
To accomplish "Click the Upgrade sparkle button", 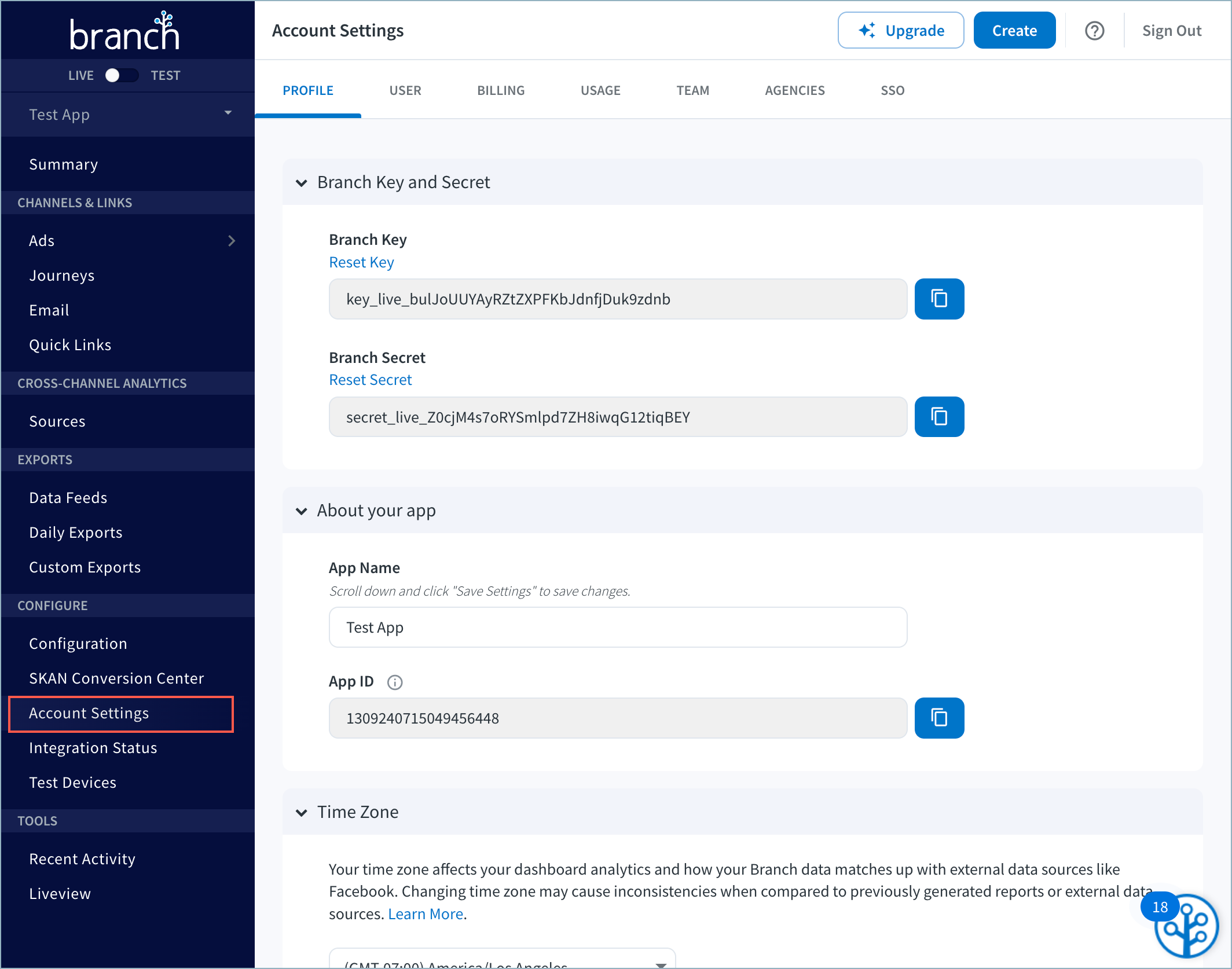I will (x=900, y=31).
